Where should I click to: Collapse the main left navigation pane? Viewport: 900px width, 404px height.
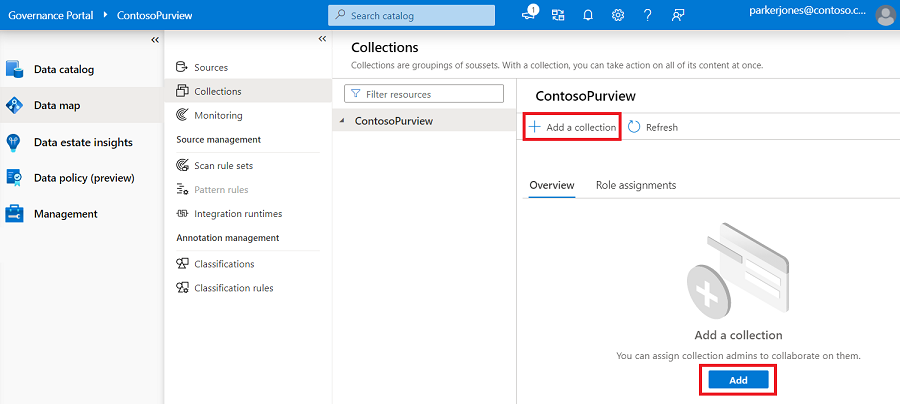[x=155, y=39]
